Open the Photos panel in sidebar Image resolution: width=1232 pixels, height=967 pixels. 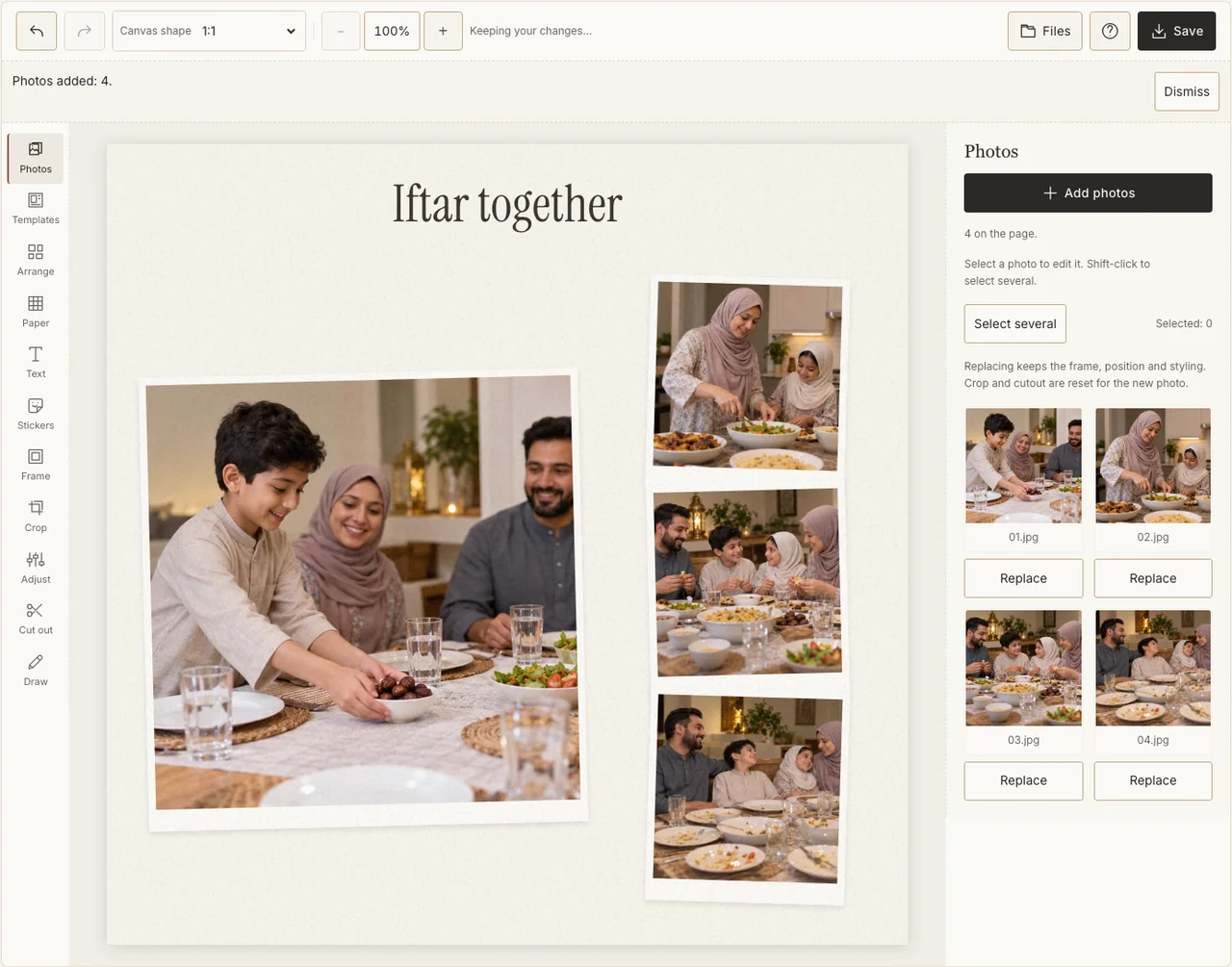click(36, 158)
